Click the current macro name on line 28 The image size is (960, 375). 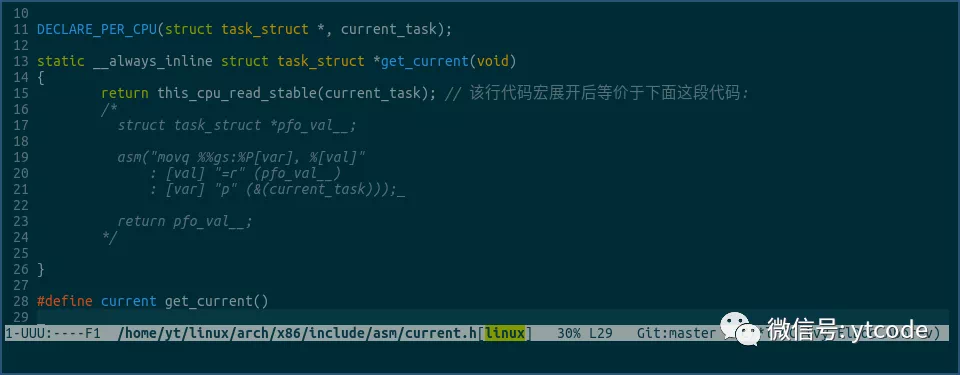[129, 301]
